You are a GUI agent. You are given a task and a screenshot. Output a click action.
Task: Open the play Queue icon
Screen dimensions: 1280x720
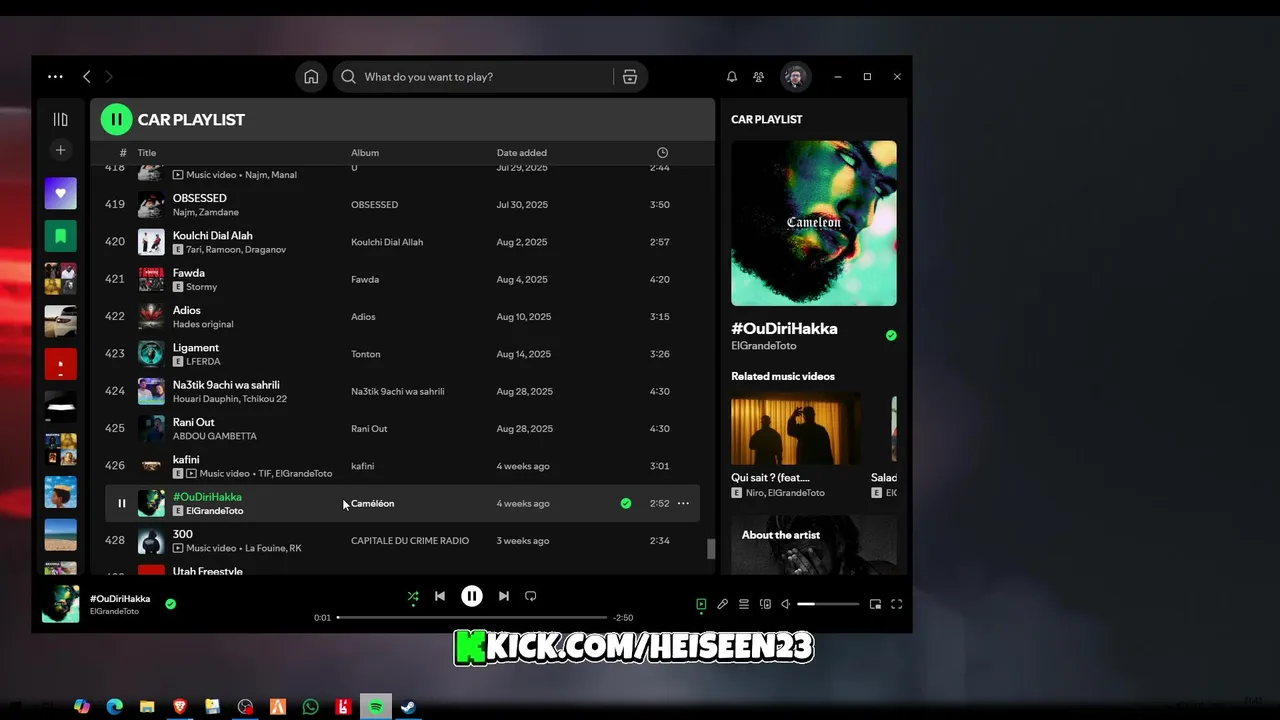[x=744, y=604]
